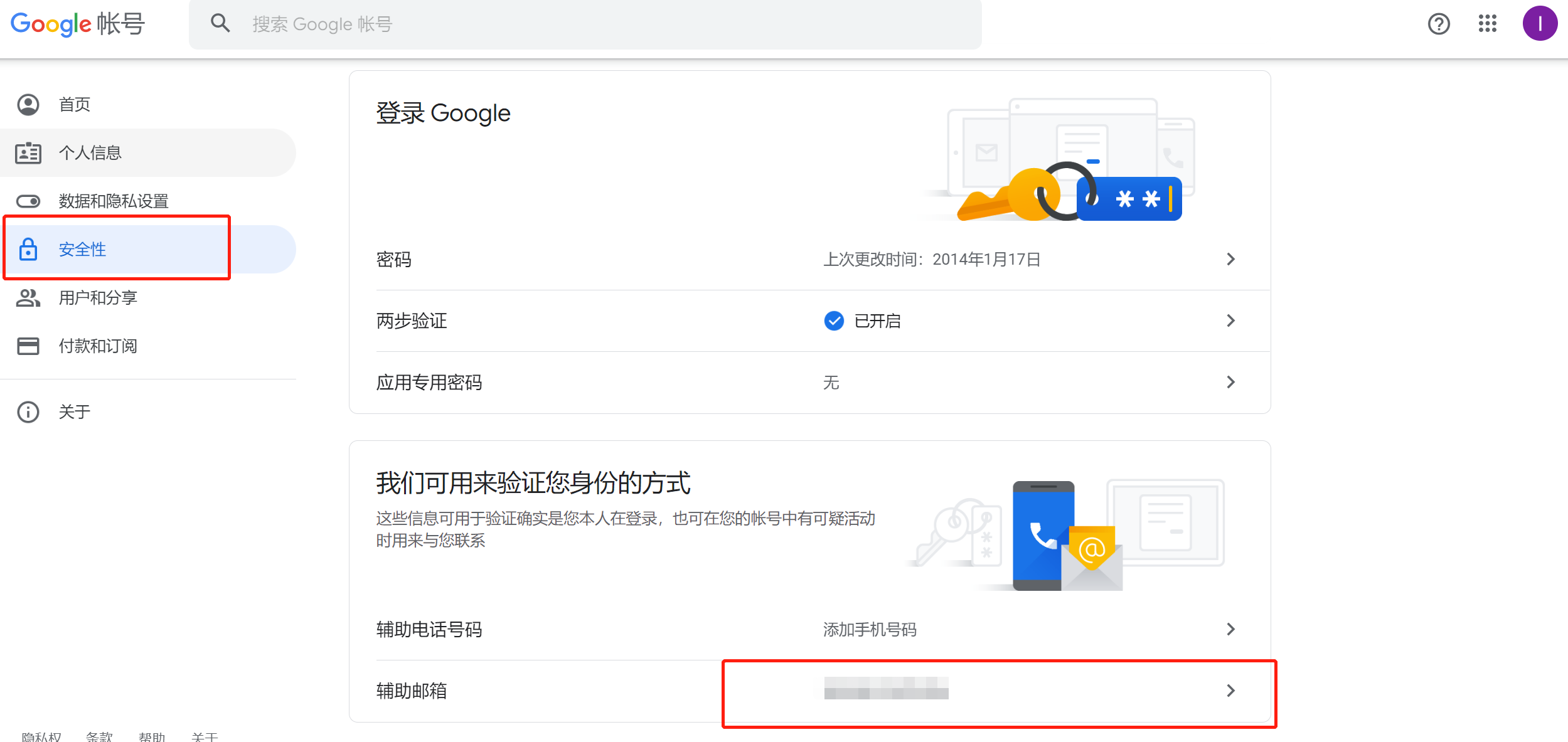Open 付款和订阅 section
This screenshot has height=742, width=1568.
[148, 346]
